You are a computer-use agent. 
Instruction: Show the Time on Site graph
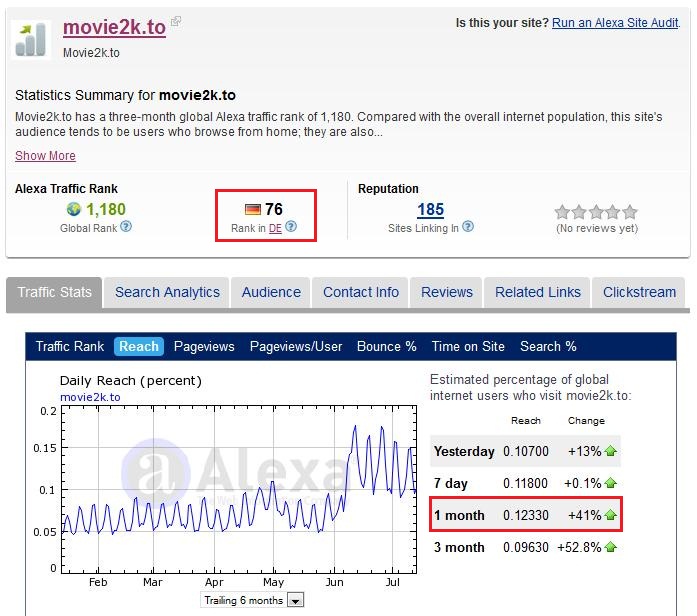[x=468, y=346]
